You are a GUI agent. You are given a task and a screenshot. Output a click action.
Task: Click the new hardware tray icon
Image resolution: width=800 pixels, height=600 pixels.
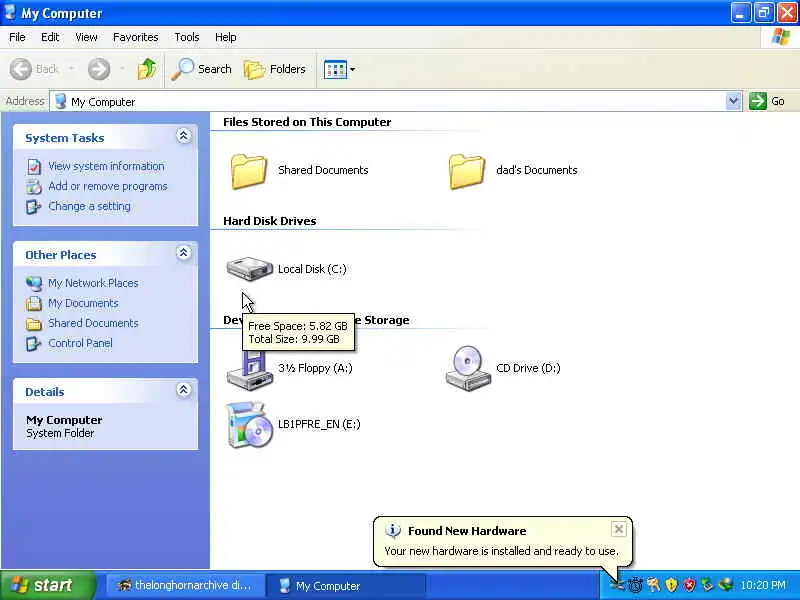(x=618, y=585)
